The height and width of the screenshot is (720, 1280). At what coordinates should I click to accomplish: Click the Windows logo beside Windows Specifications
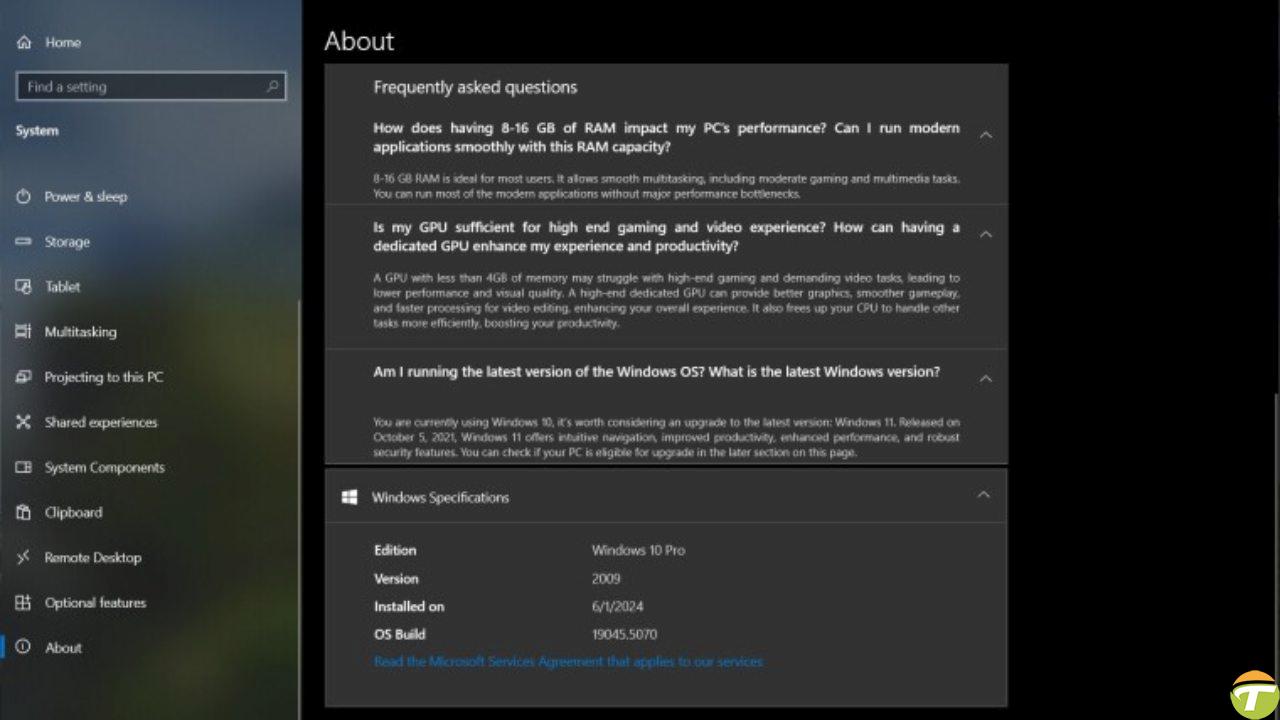point(349,497)
